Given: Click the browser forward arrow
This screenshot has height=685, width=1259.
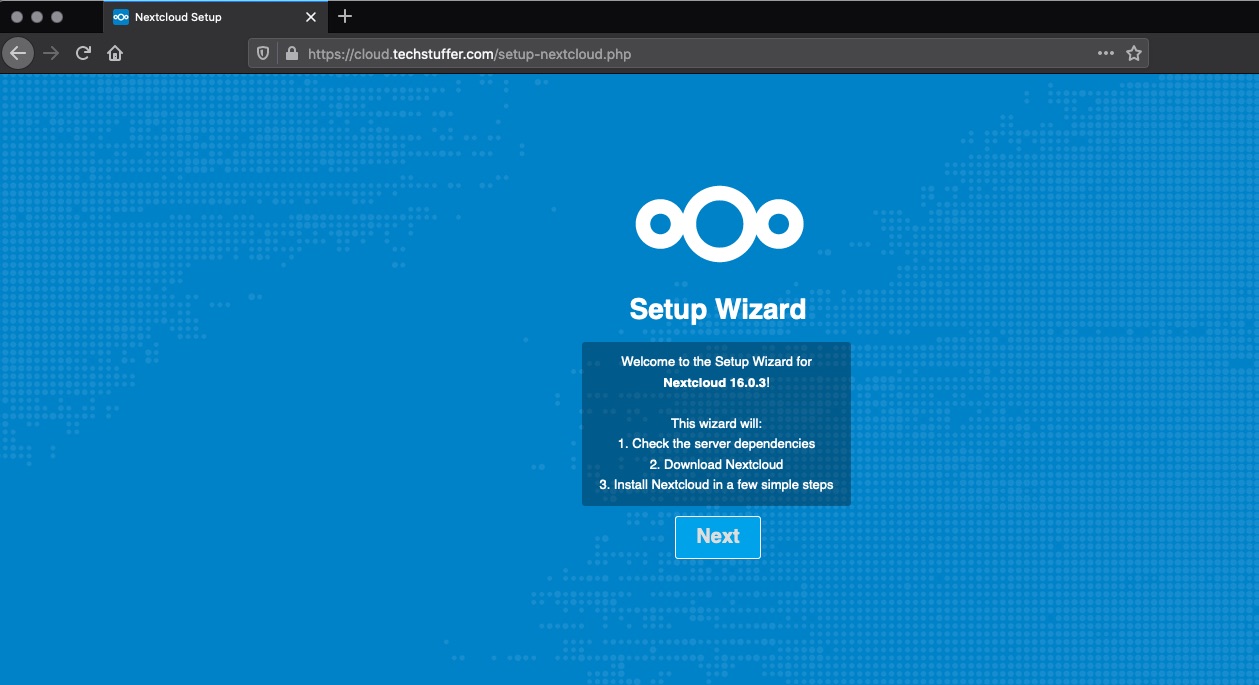Looking at the screenshot, I should click(x=51, y=54).
